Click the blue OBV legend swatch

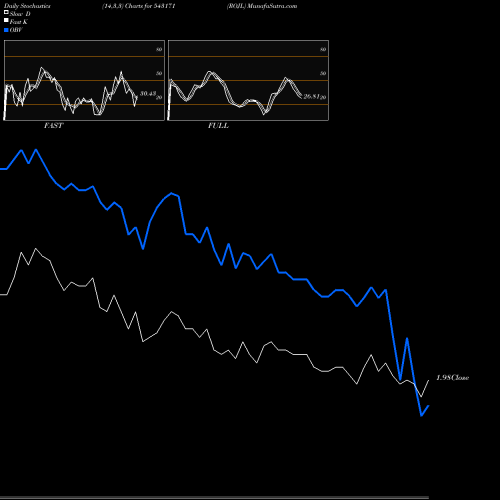pyautogui.click(x=6, y=30)
